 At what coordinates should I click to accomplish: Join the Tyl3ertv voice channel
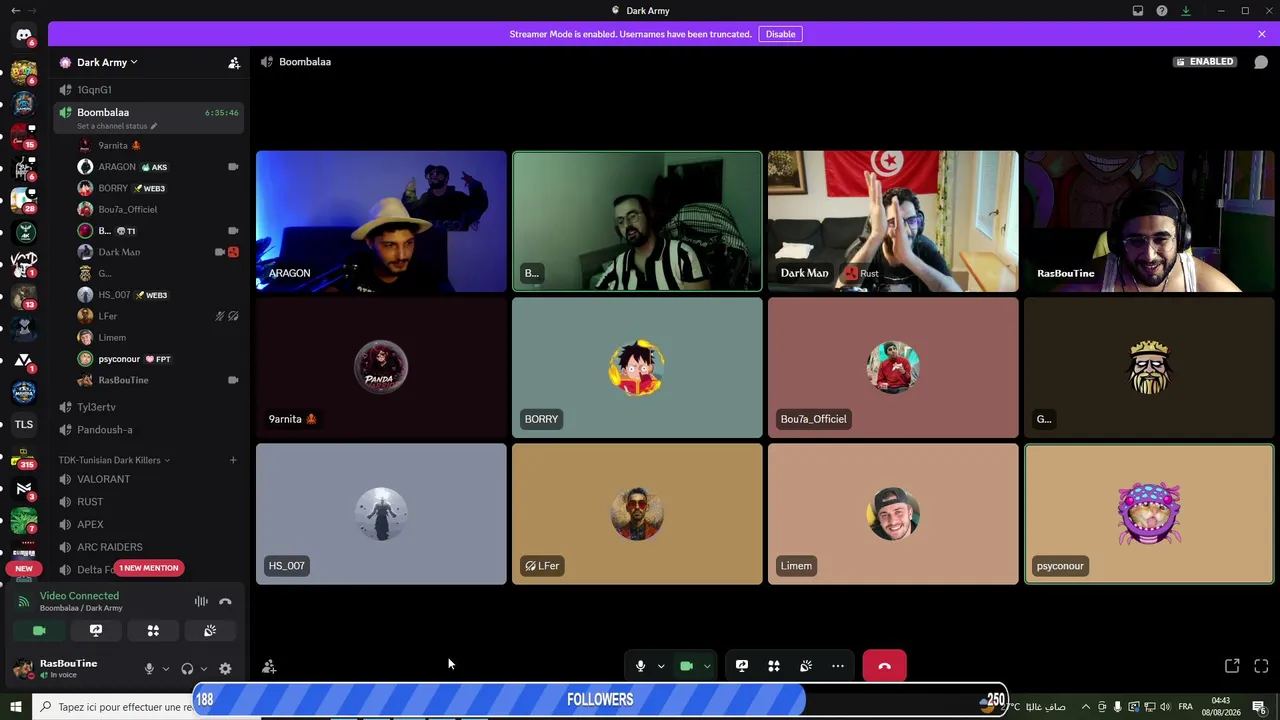click(149, 407)
